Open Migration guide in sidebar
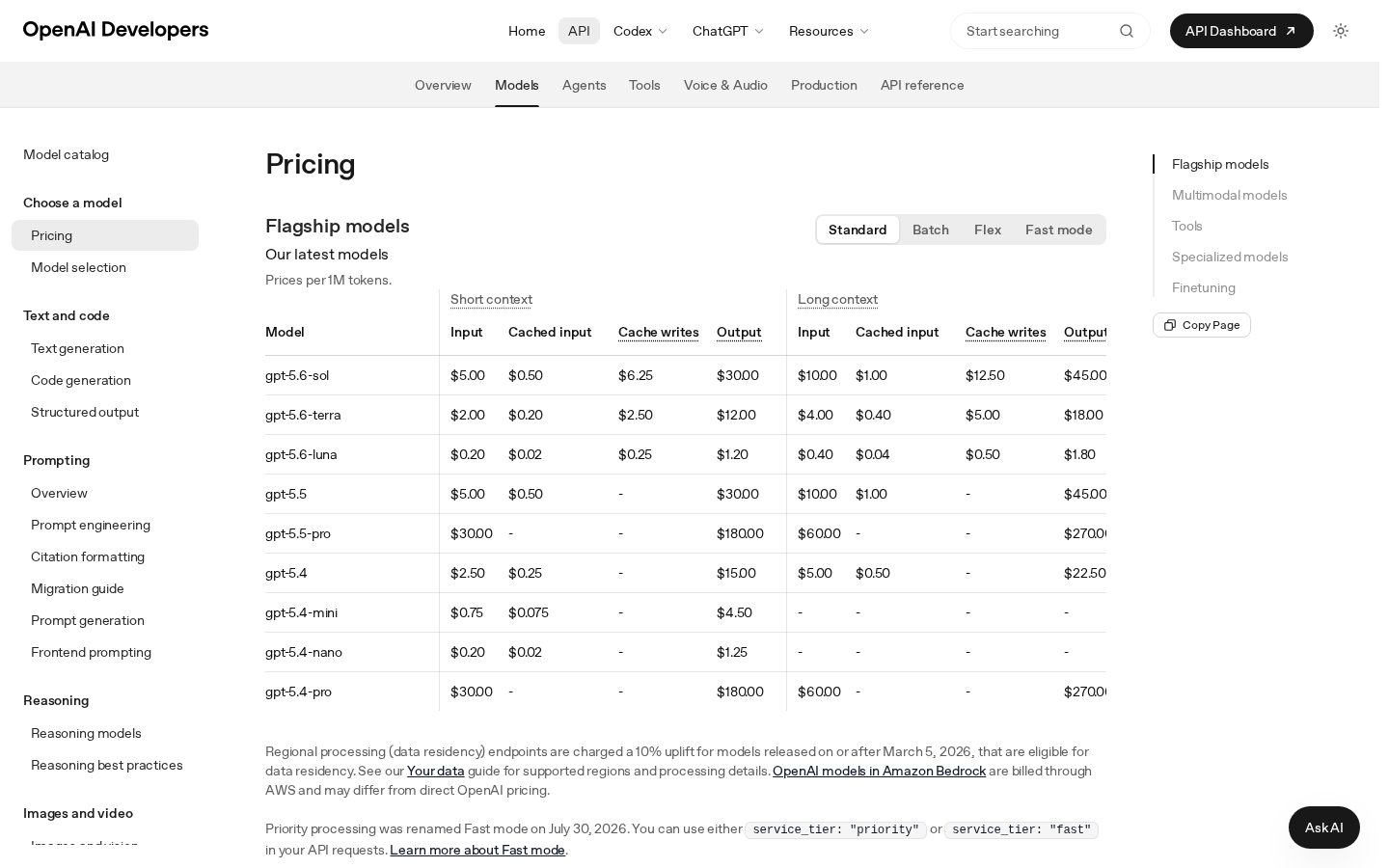The width and height of the screenshot is (1389, 868). click(105, 588)
